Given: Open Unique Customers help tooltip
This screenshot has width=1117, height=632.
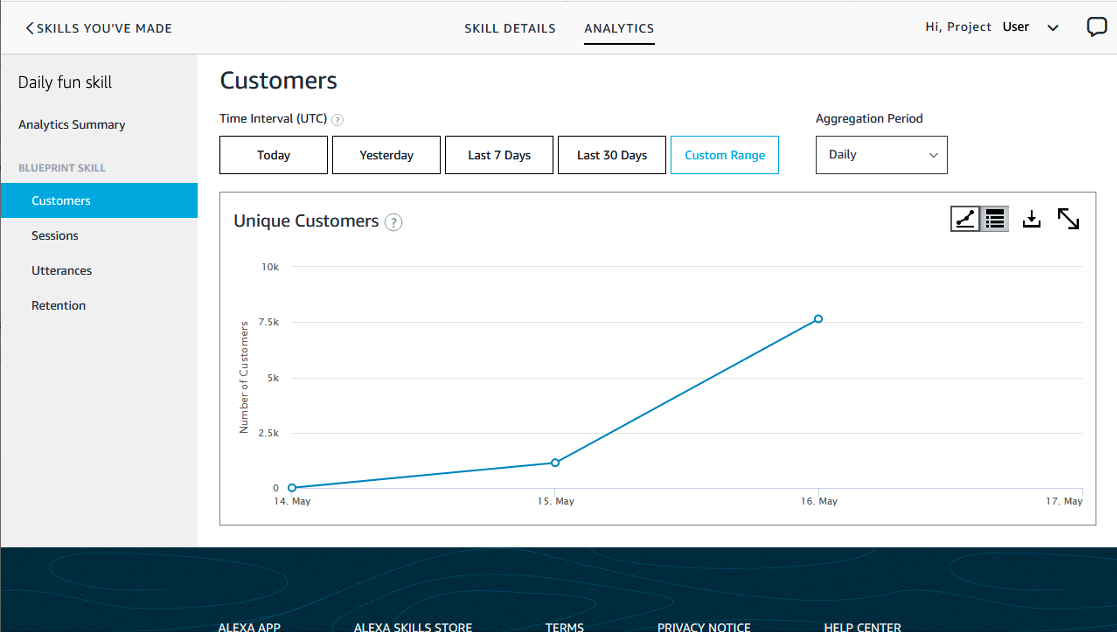Looking at the screenshot, I should [x=393, y=222].
